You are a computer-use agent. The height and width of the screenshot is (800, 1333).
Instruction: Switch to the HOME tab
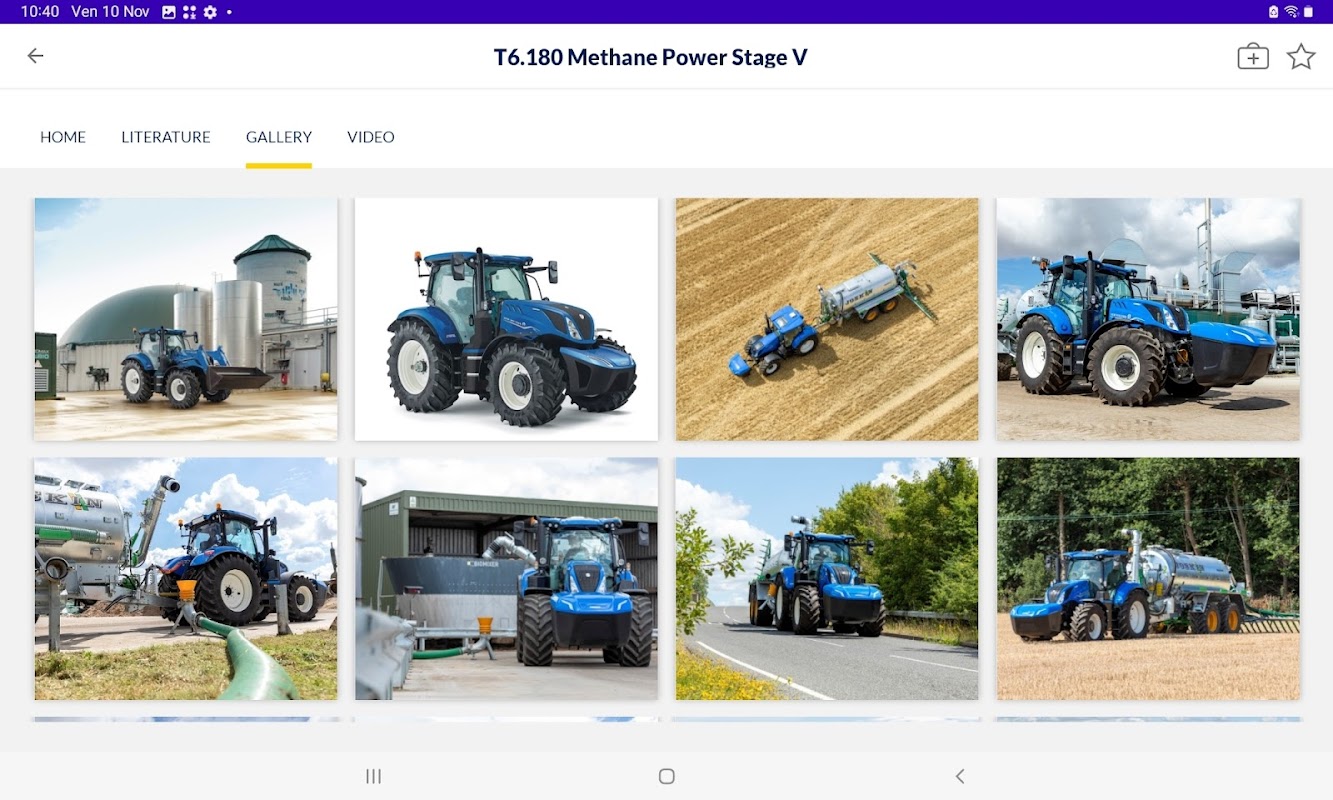tap(63, 137)
